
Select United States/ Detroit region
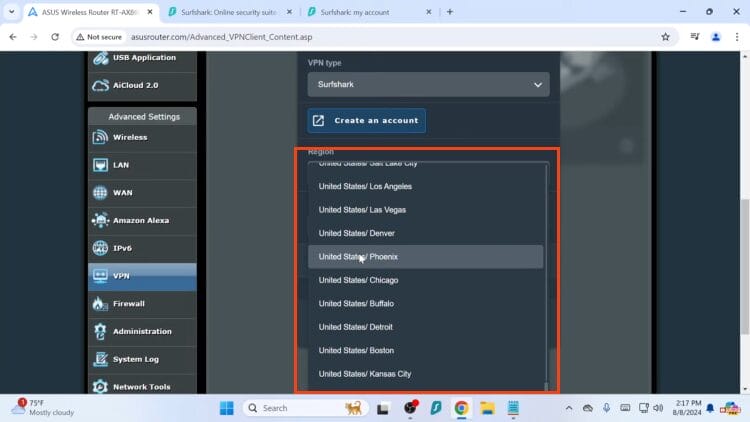(x=425, y=327)
